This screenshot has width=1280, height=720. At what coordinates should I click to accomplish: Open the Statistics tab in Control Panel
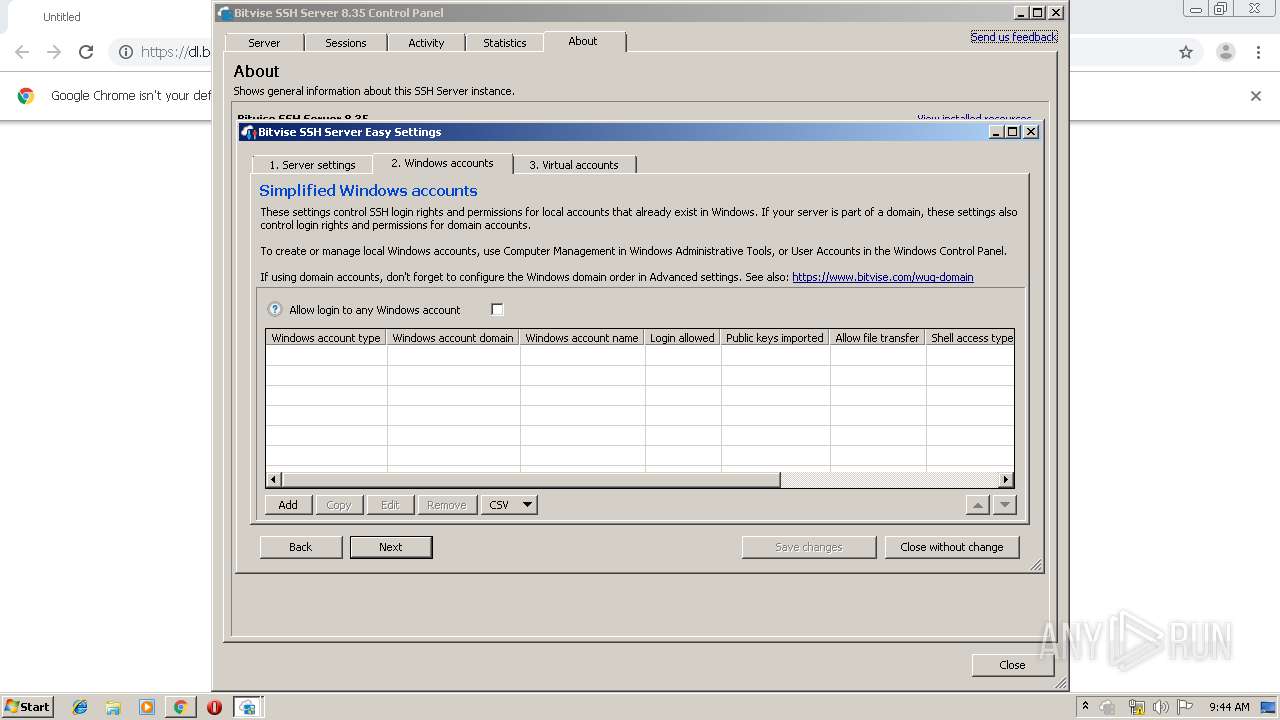(x=505, y=43)
